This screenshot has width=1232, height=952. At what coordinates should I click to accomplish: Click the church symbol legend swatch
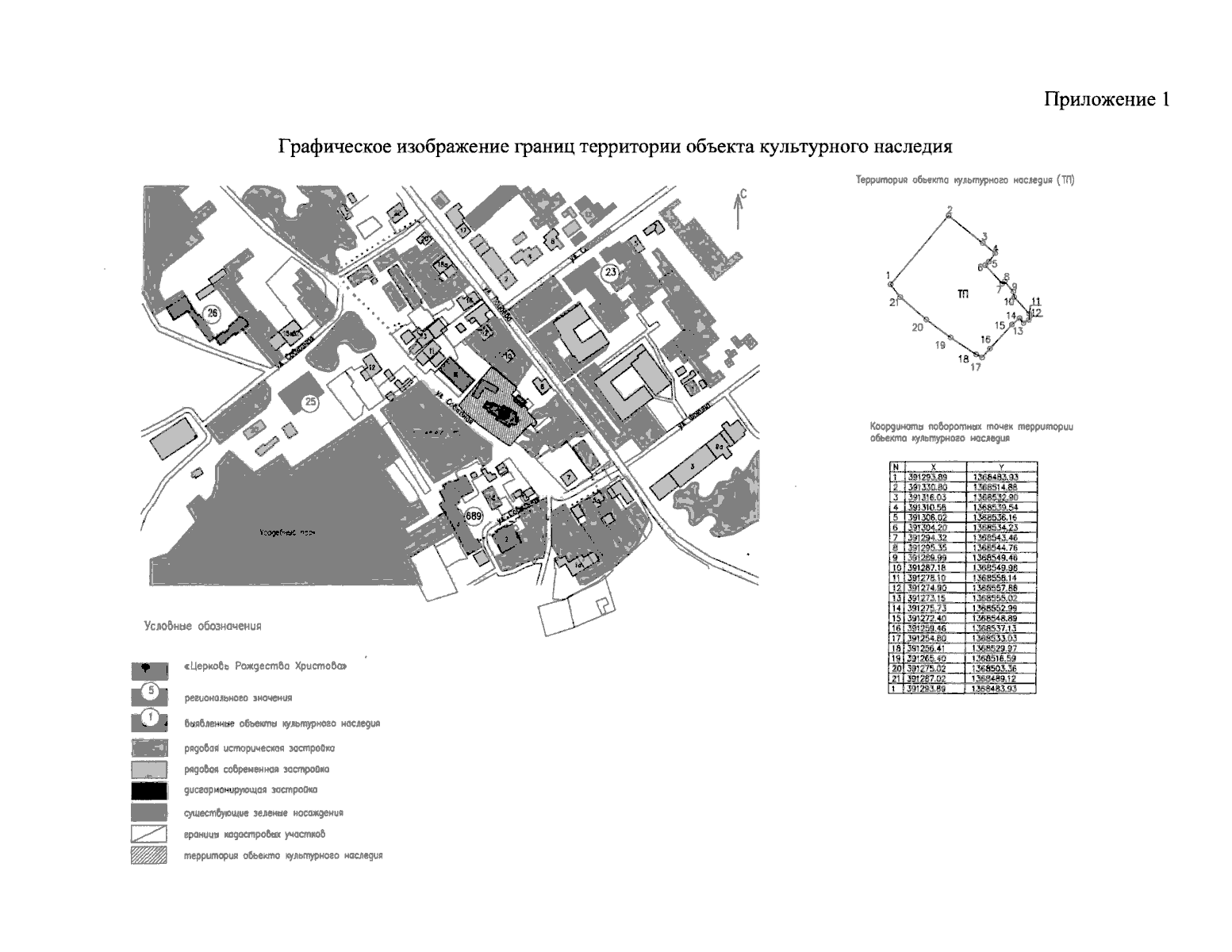(149, 672)
